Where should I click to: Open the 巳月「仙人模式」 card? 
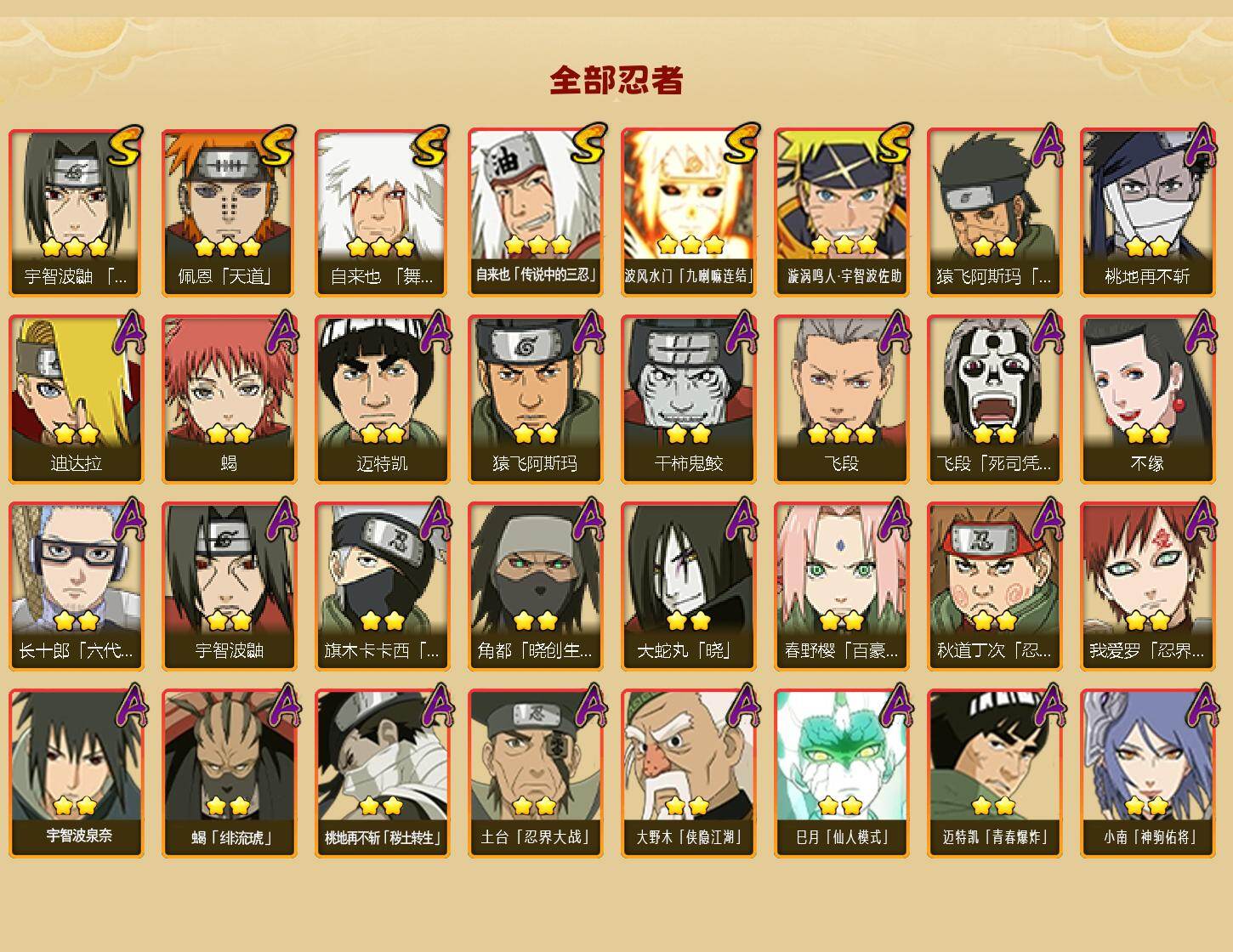pyautogui.click(x=841, y=773)
